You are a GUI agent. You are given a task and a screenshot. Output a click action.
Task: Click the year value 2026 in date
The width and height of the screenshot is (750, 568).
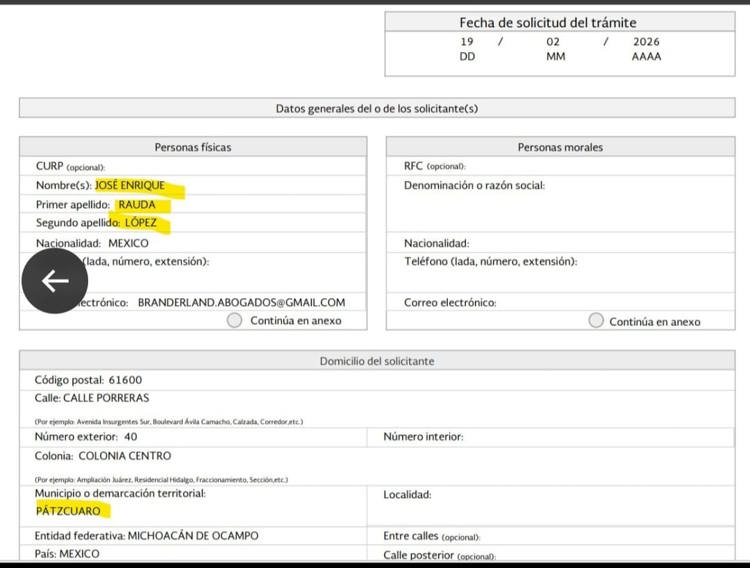coord(646,42)
